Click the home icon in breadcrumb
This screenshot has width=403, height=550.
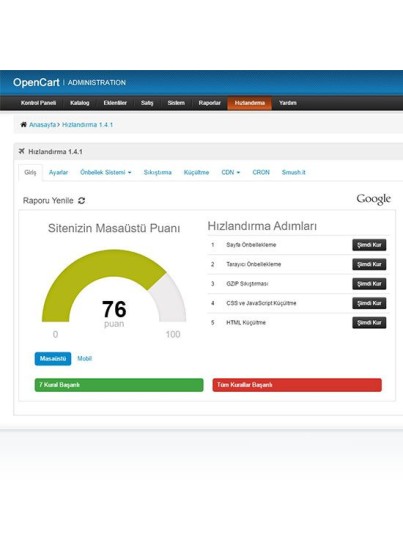pyautogui.click(x=23, y=125)
